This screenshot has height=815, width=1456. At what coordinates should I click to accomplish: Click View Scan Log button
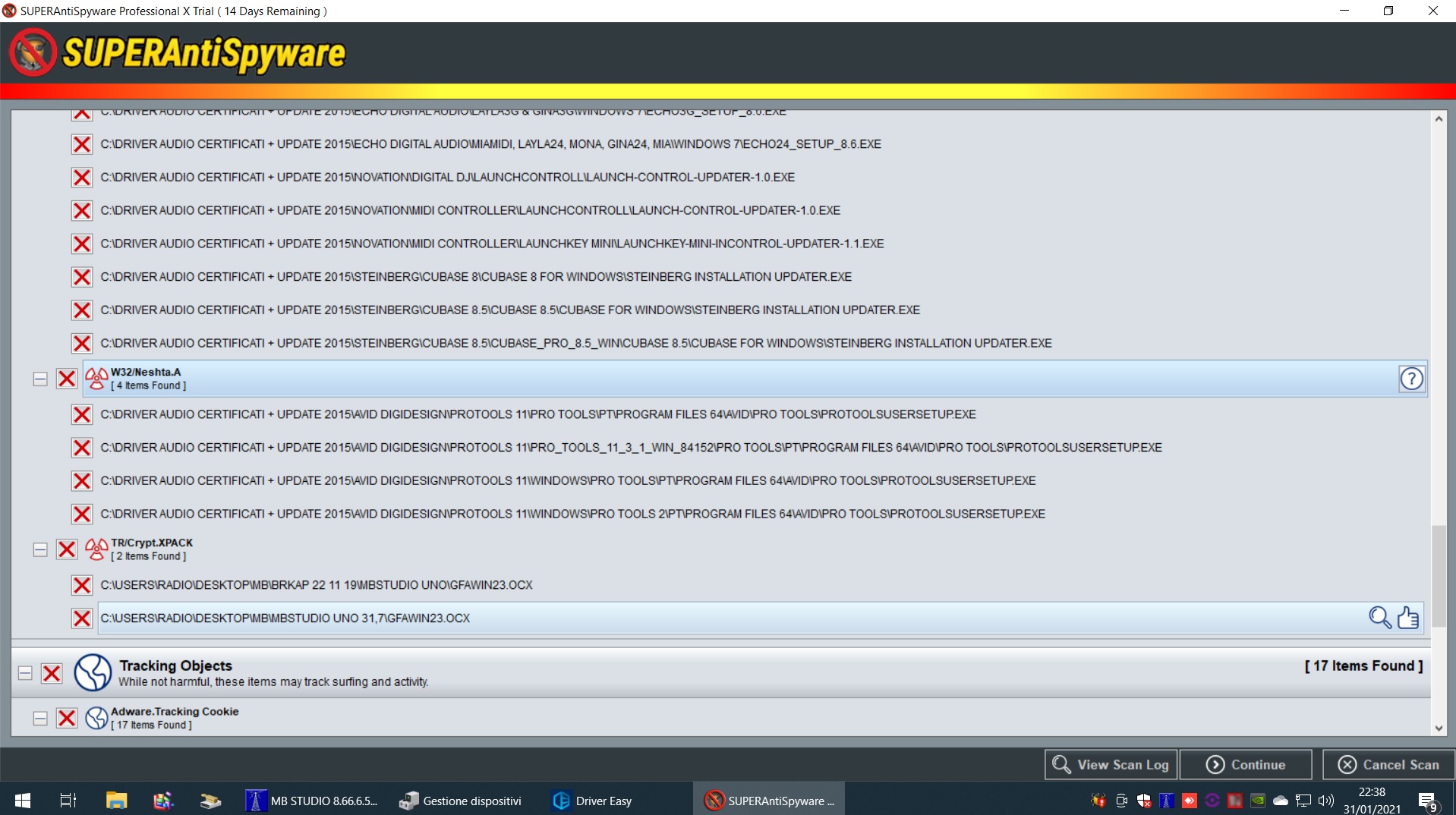(1111, 764)
